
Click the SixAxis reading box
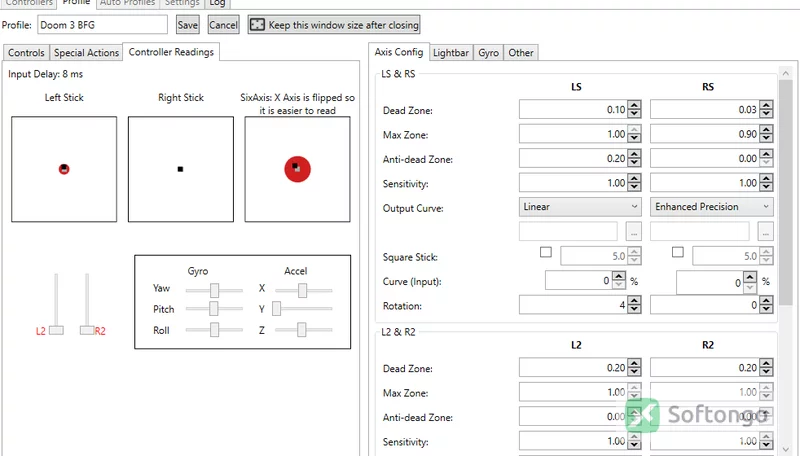point(297,169)
